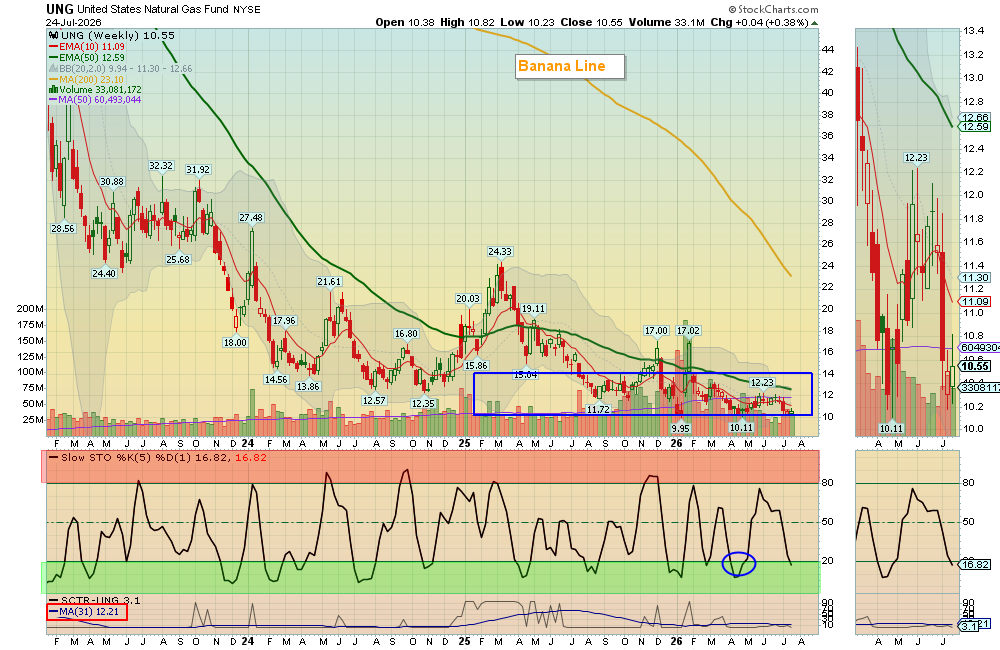
Task: Click the Volume 33,081,172 legend entry
Action: point(95,89)
